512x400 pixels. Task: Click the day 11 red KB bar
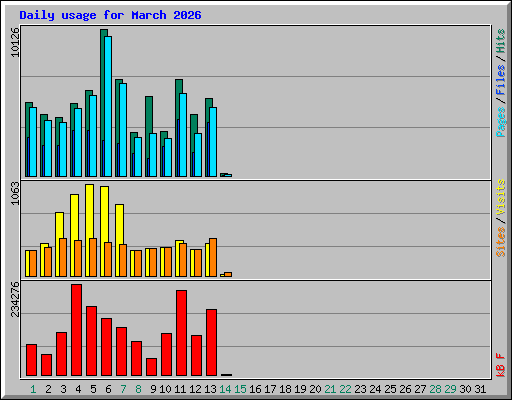181,333
